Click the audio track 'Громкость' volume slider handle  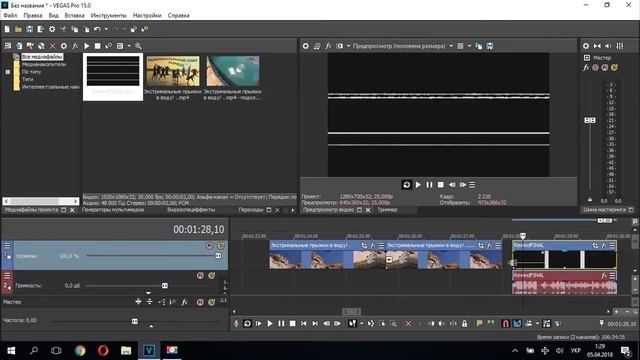[x=164, y=286]
